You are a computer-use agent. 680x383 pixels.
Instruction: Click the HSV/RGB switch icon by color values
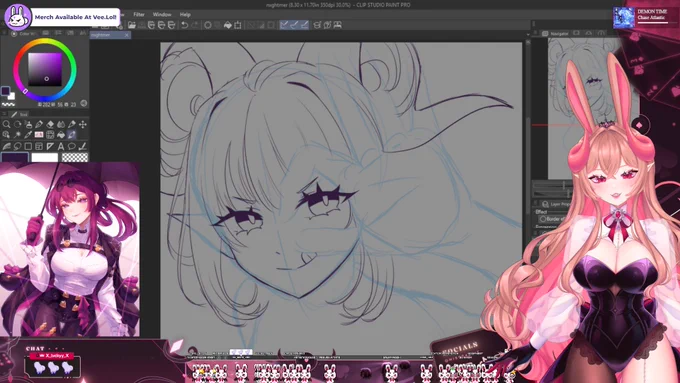(x=84, y=103)
